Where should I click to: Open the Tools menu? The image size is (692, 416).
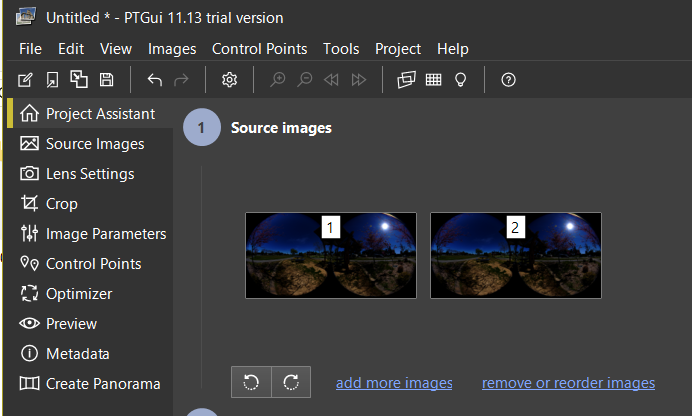(341, 49)
